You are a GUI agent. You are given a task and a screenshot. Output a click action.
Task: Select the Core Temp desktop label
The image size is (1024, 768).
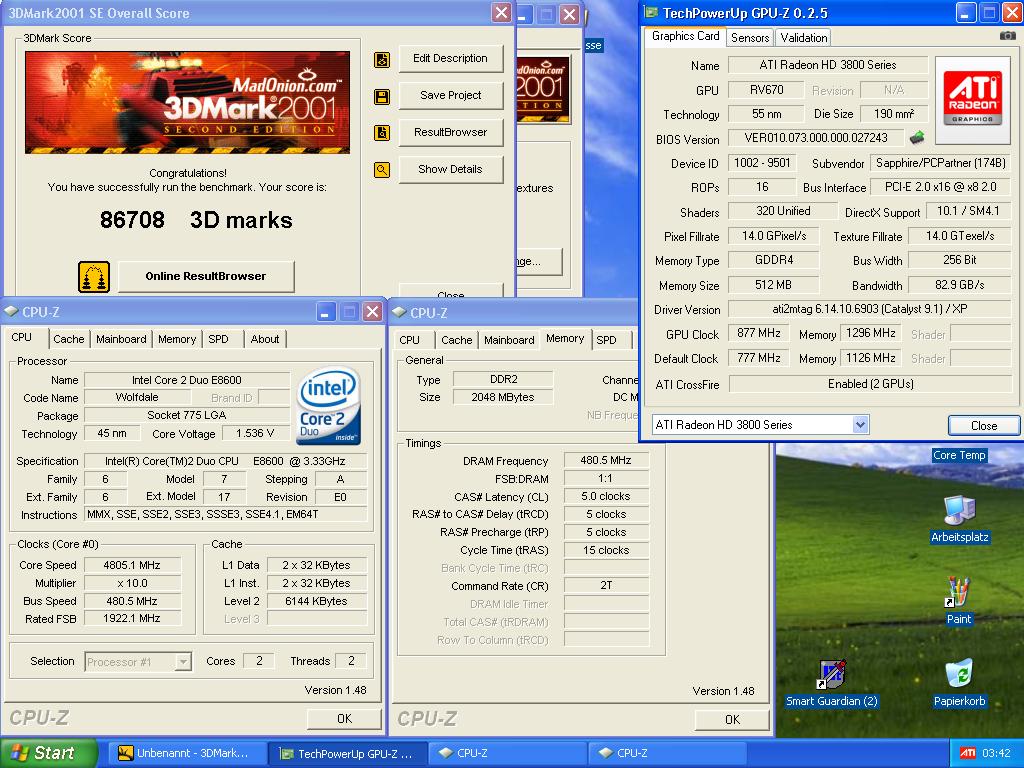pos(959,455)
